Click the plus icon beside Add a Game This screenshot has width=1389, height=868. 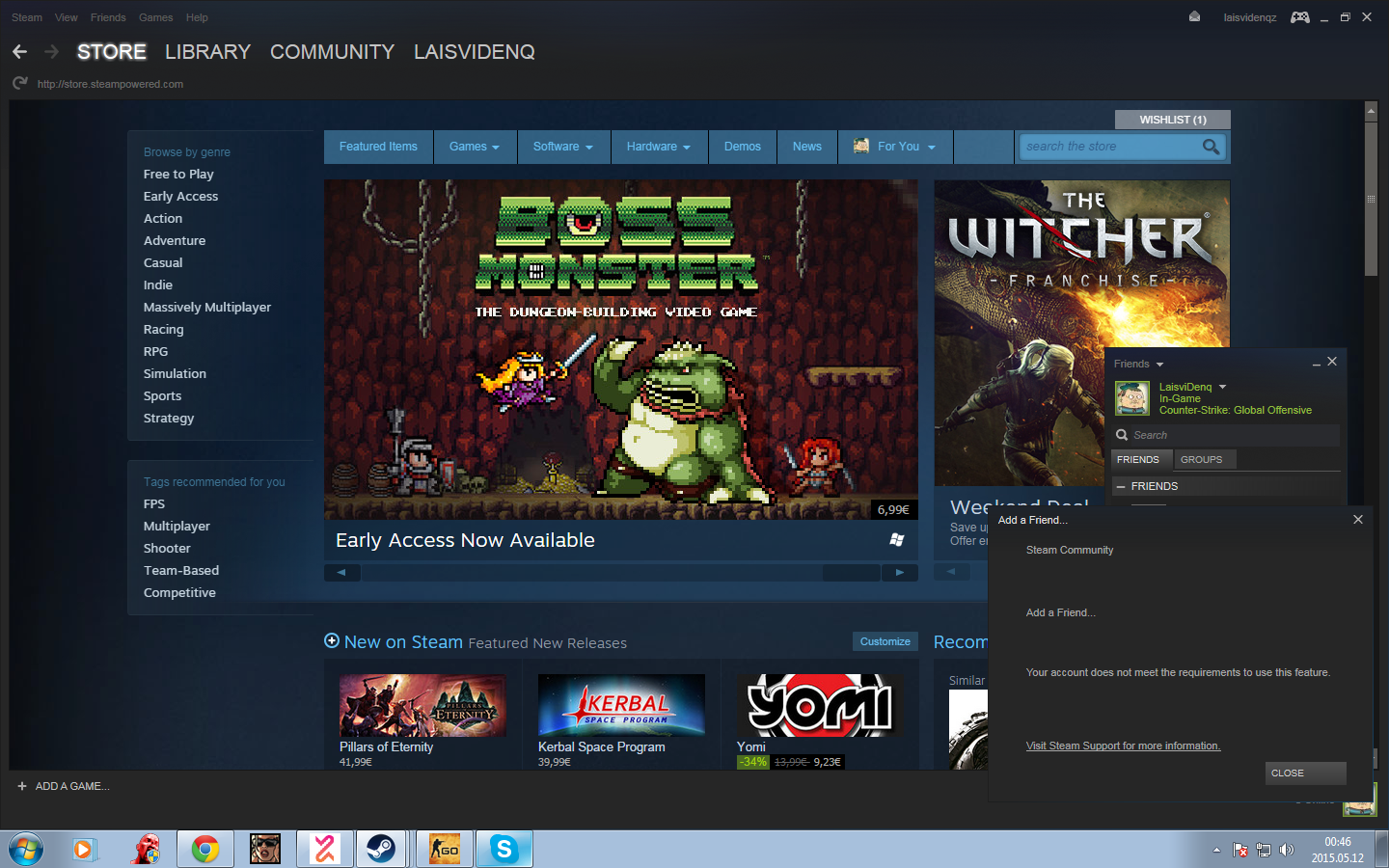coord(22,786)
